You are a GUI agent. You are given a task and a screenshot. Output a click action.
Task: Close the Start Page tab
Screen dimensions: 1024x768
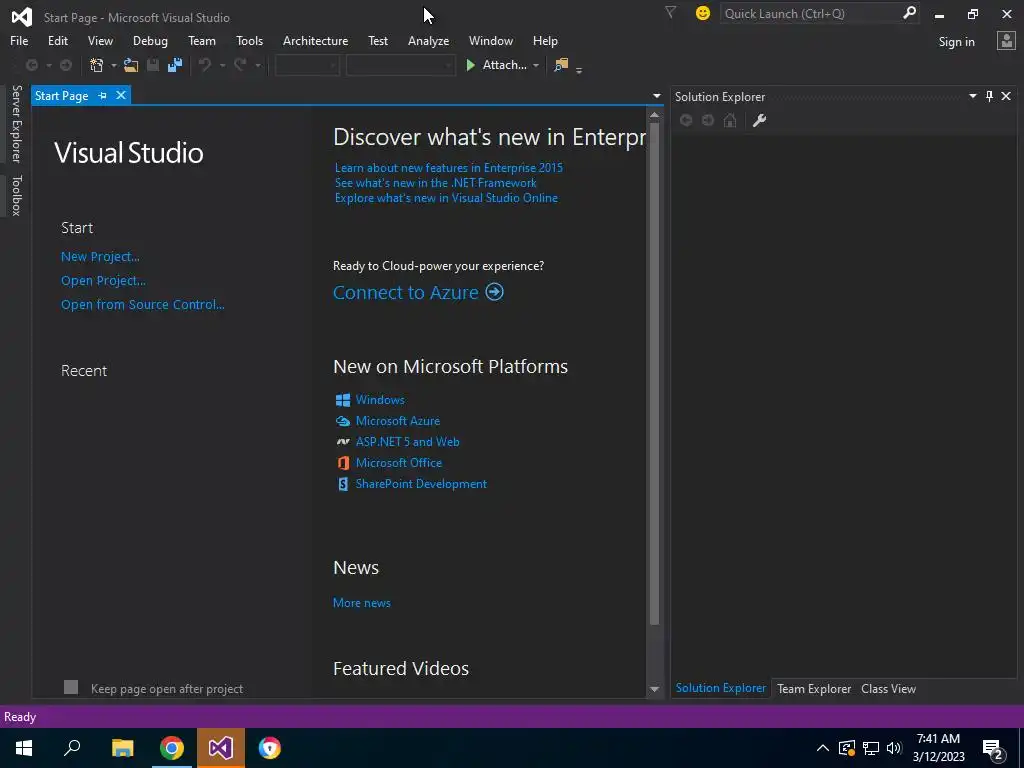pos(121,95)
